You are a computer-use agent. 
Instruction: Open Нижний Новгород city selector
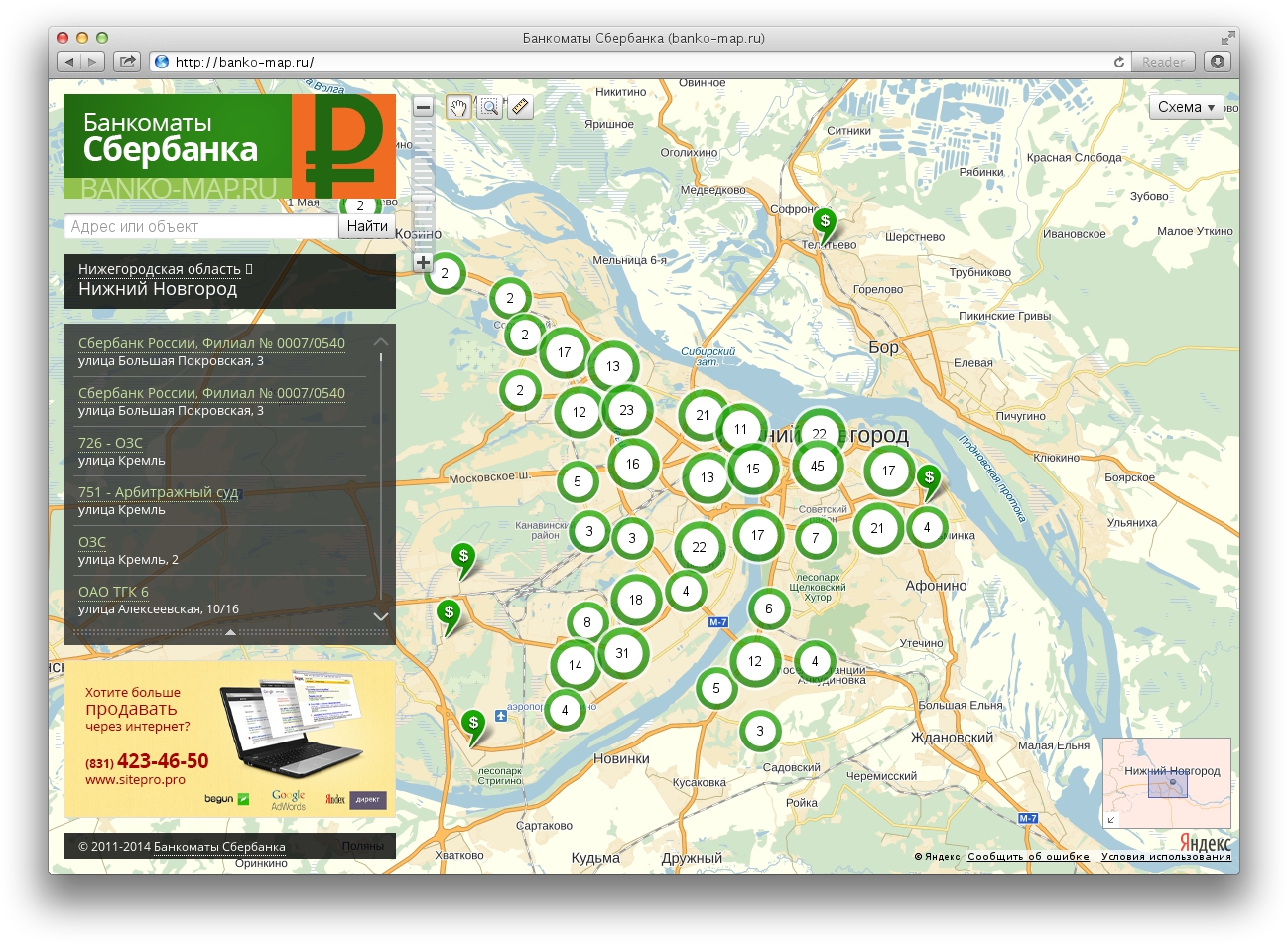point(158,290)
